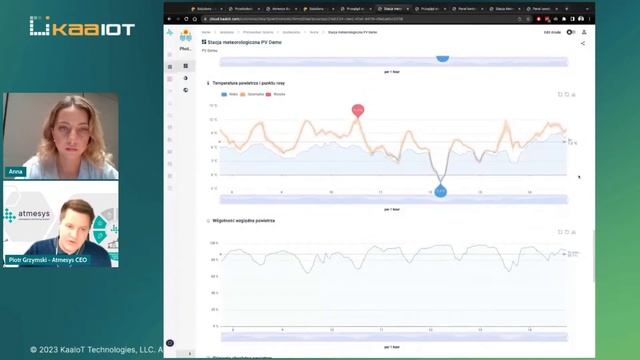Image resolution: width=640 pixels, height=360 pixels.
Task: Open the Photovoltaic solution sun logo
Action: [x=186, y=36]
